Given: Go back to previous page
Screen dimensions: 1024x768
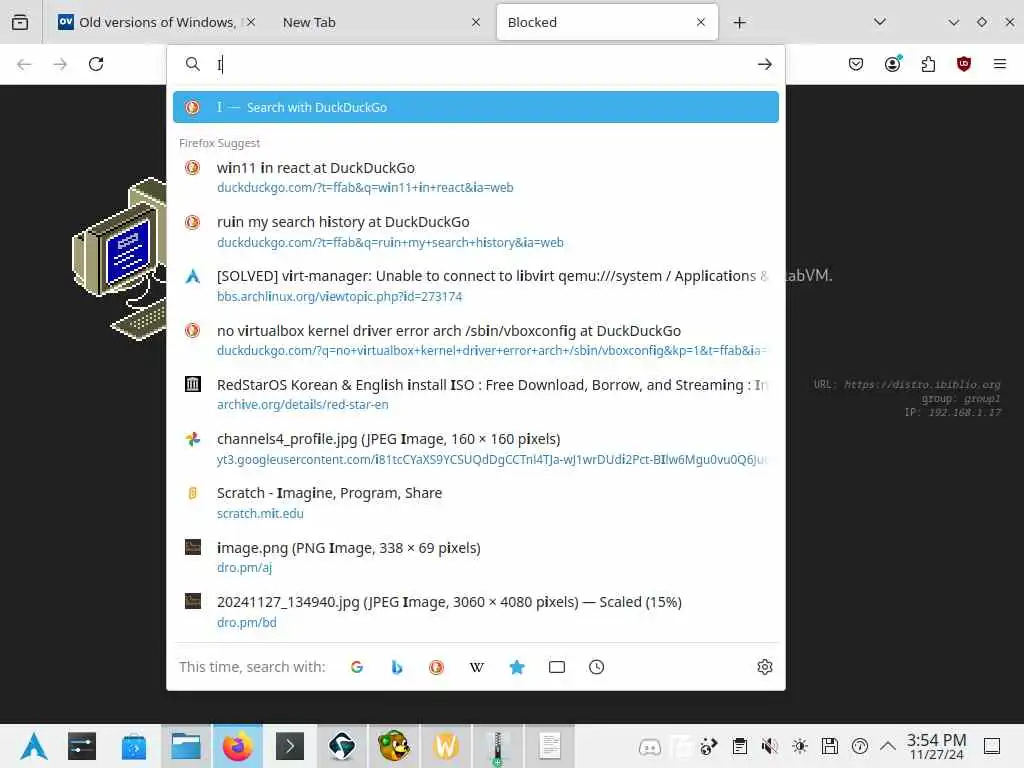Looking at the screenshot, I should [24, 64].
